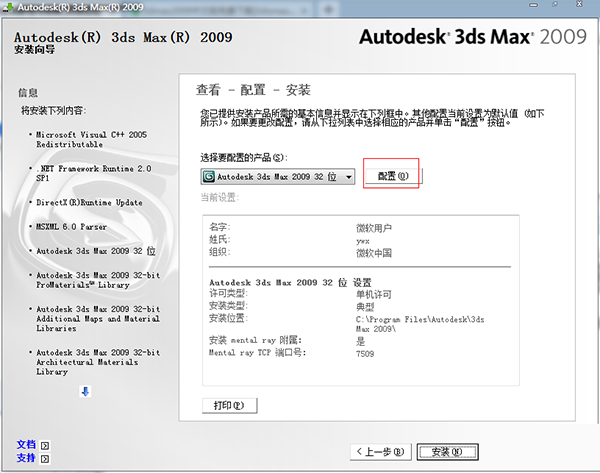Click the 微软用户 name value
The height and width of the screenshot is (473, 600).
coord(374,228)
